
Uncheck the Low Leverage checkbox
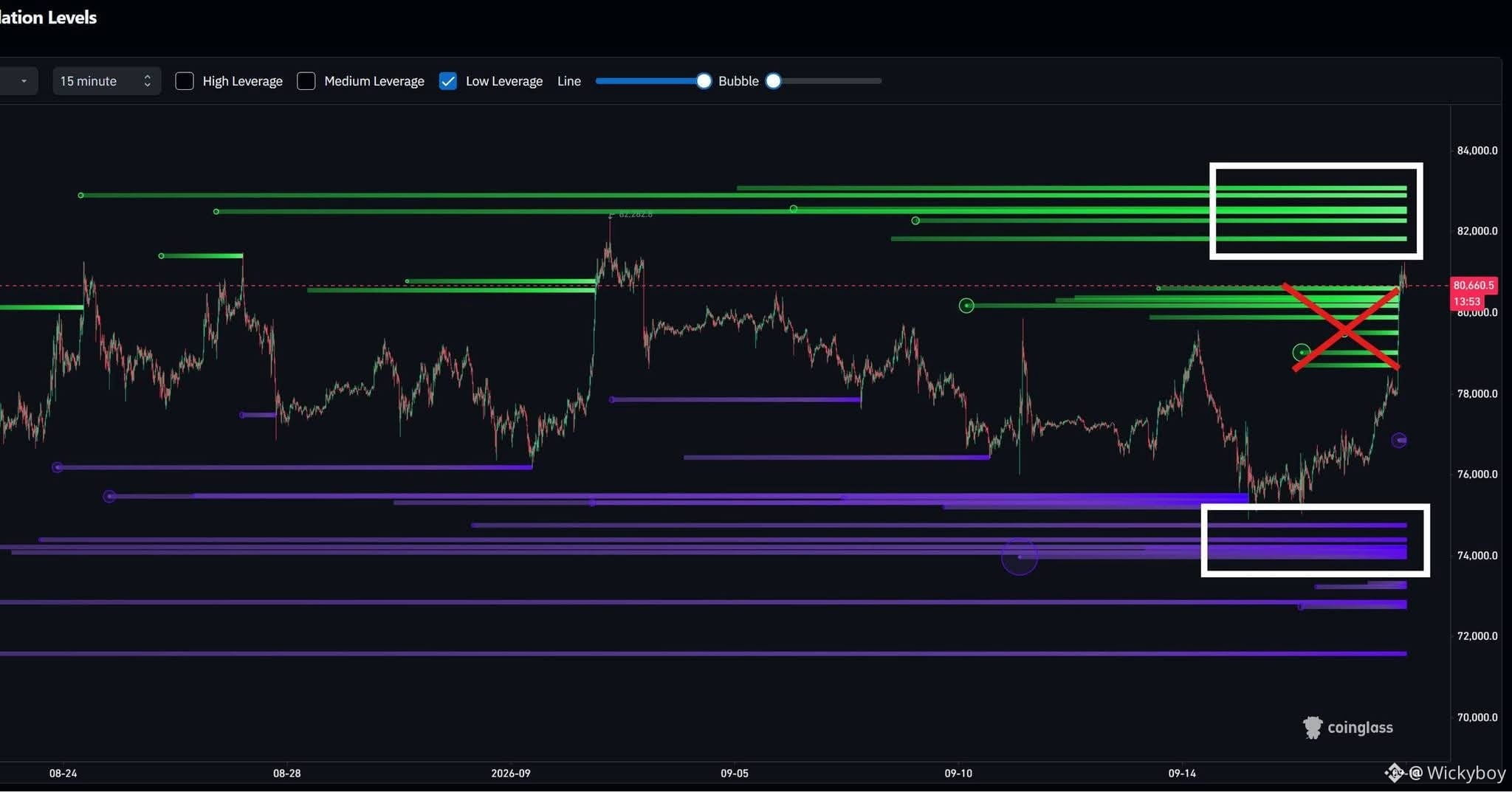pyautogui.click(x=447, y=81)
